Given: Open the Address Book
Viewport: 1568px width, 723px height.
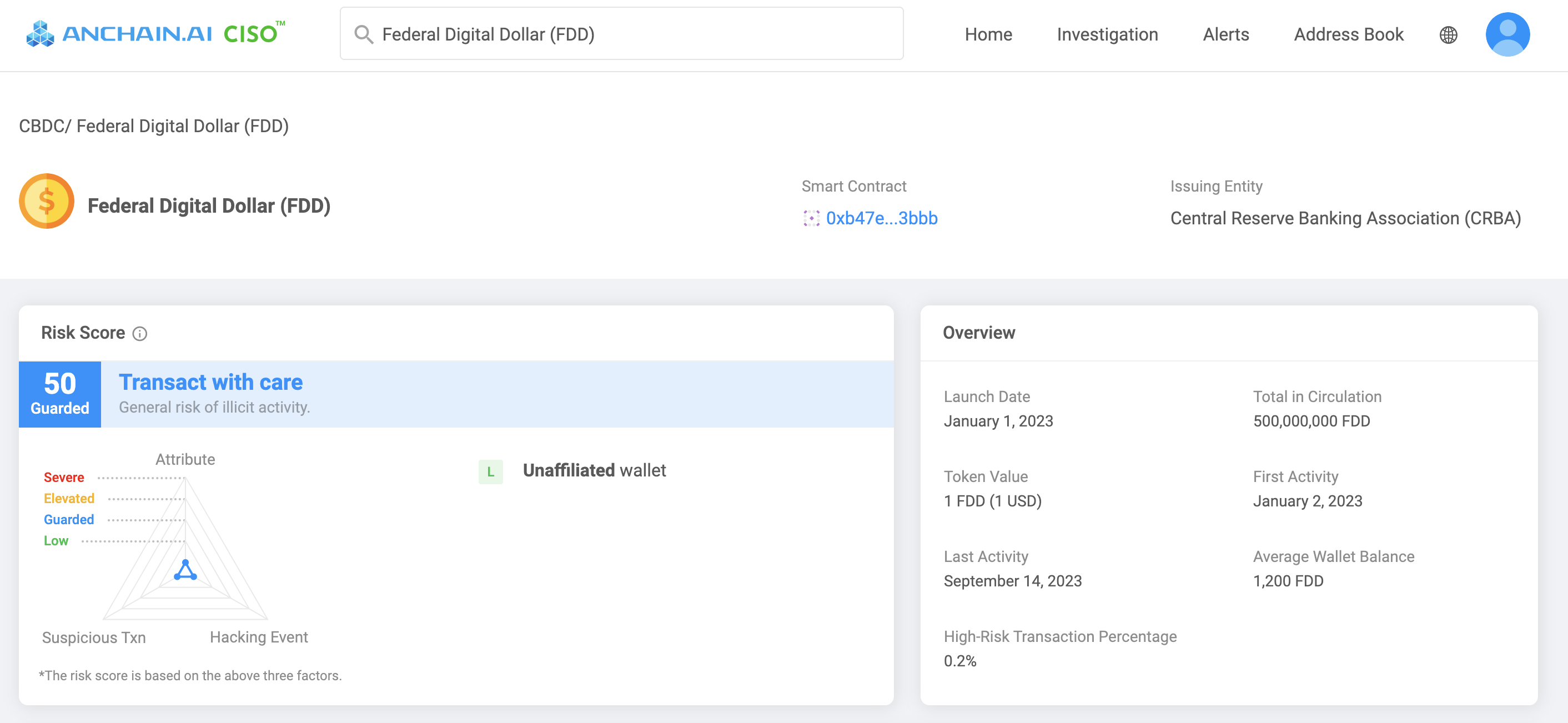Looking at the screenshot, I should 1348,34.
